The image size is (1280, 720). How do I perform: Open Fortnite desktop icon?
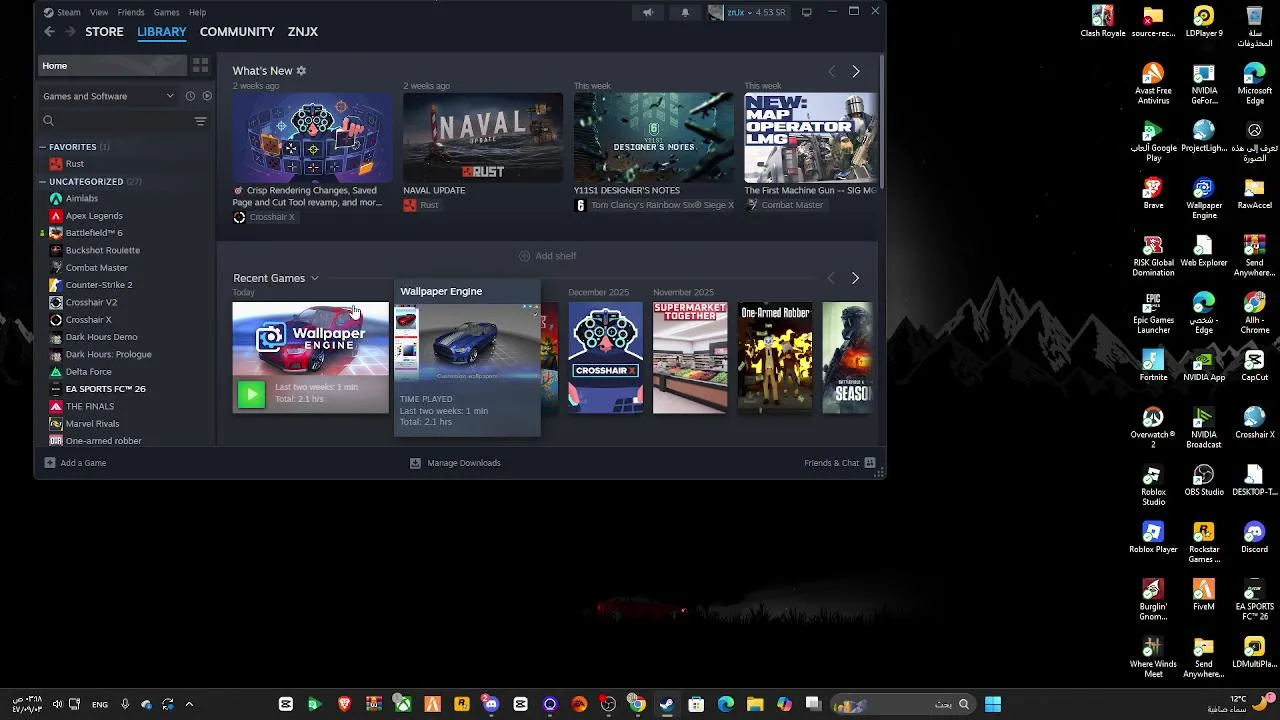1153,366
